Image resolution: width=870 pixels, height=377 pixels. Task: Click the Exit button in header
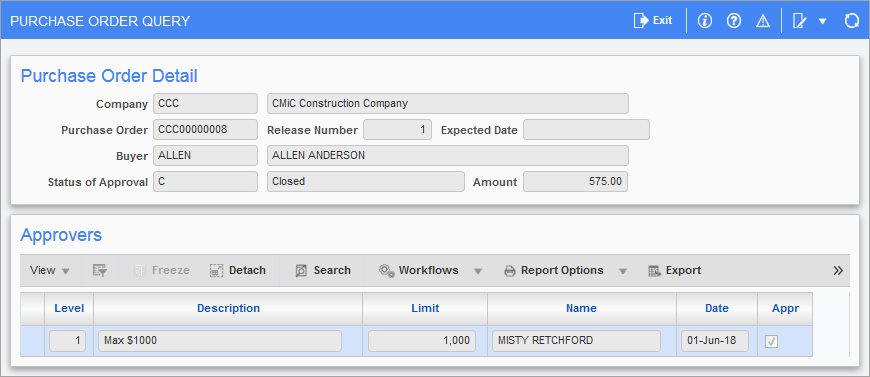click(653, 21)
